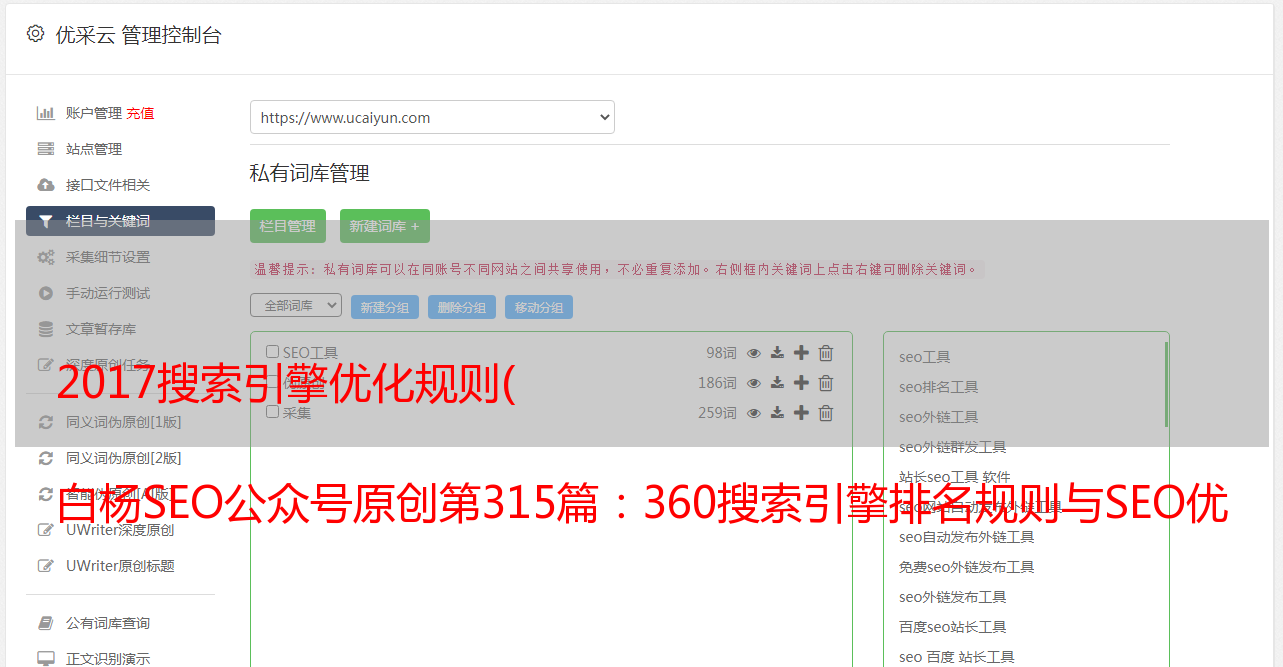Check the SEO工具 checkbox

point(272,352)
